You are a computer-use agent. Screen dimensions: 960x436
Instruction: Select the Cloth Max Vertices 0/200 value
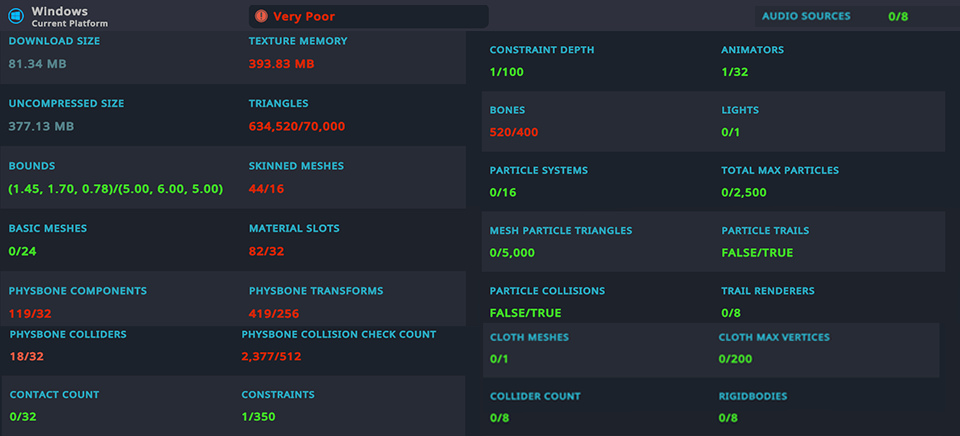pyautogui.click(x=736, y=358)
